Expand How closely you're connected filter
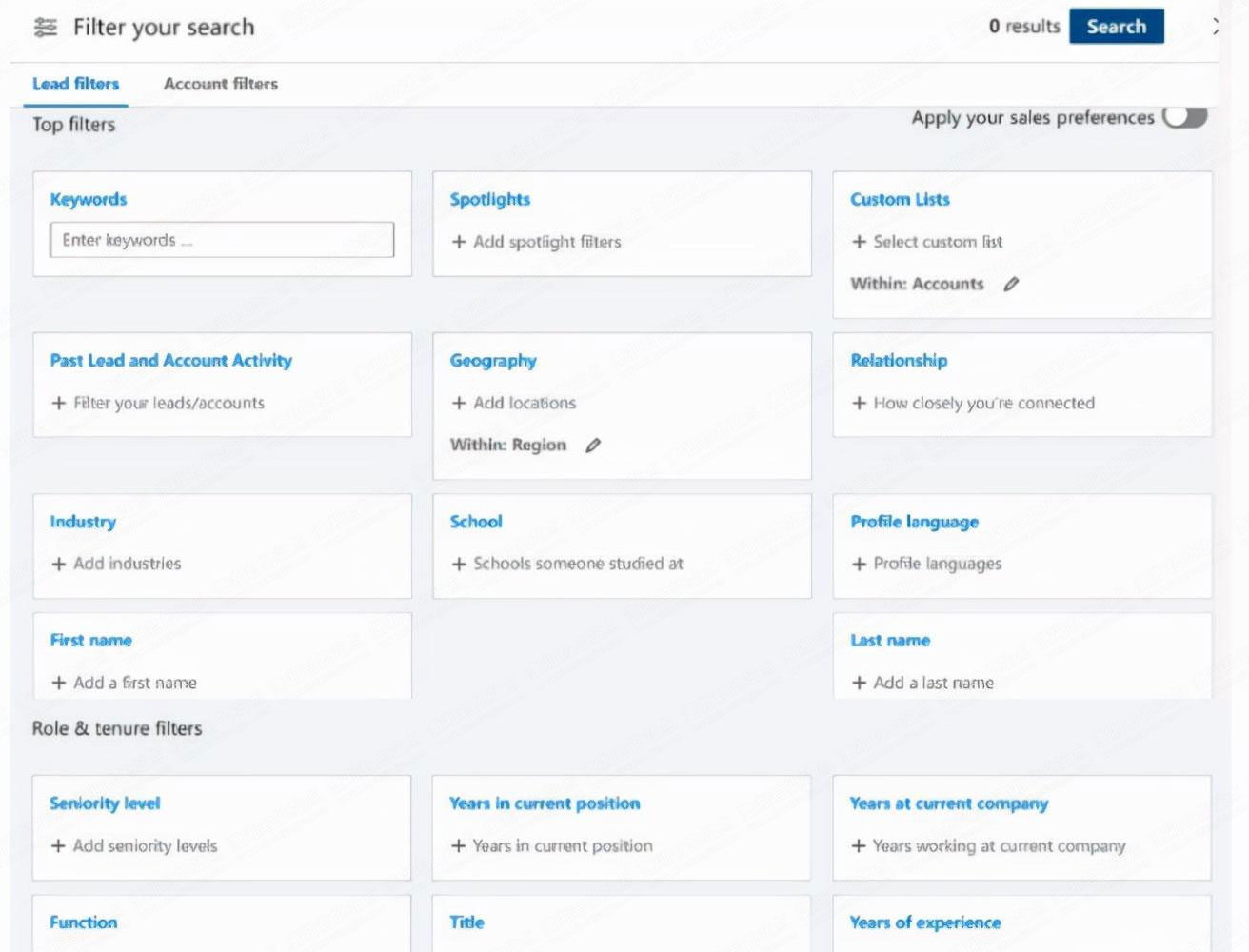The image size is (1249, 952). [x=983, y=403]
